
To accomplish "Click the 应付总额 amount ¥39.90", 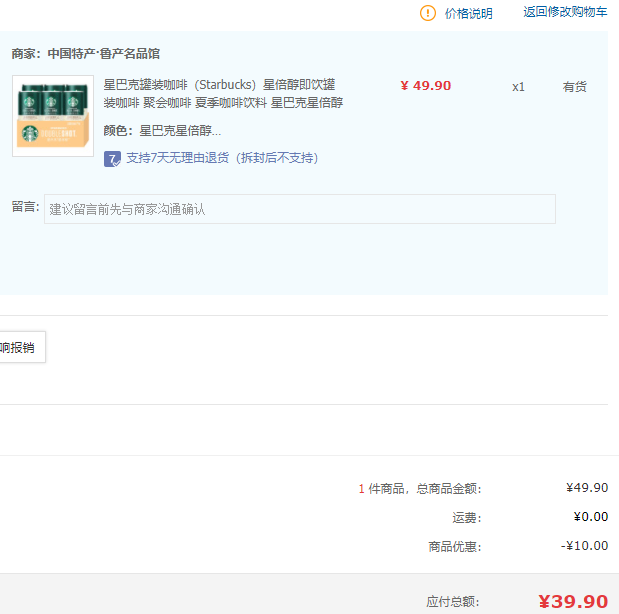I will pyautogui.click(x=573, y=601).
